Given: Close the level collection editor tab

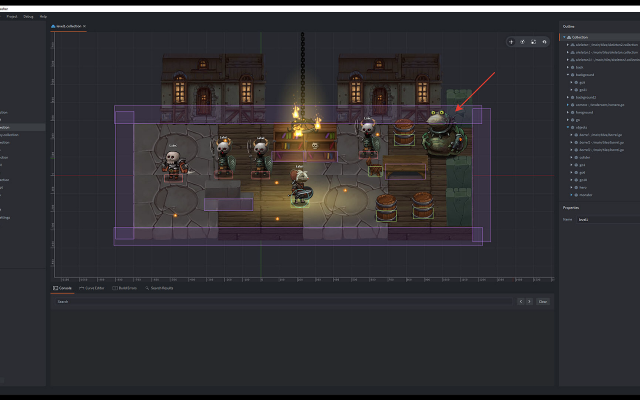Looking at the screenshot, I should point(84,27).
